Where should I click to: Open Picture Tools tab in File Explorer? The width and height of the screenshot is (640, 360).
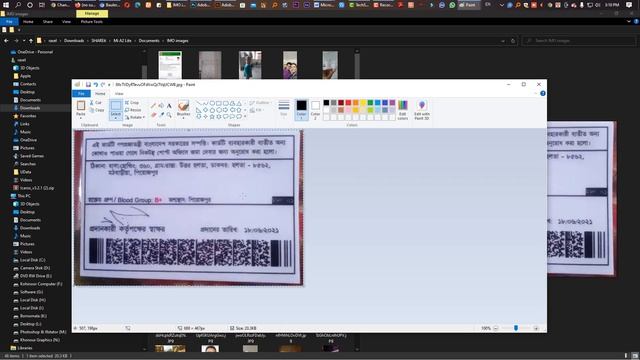point(92,22)
